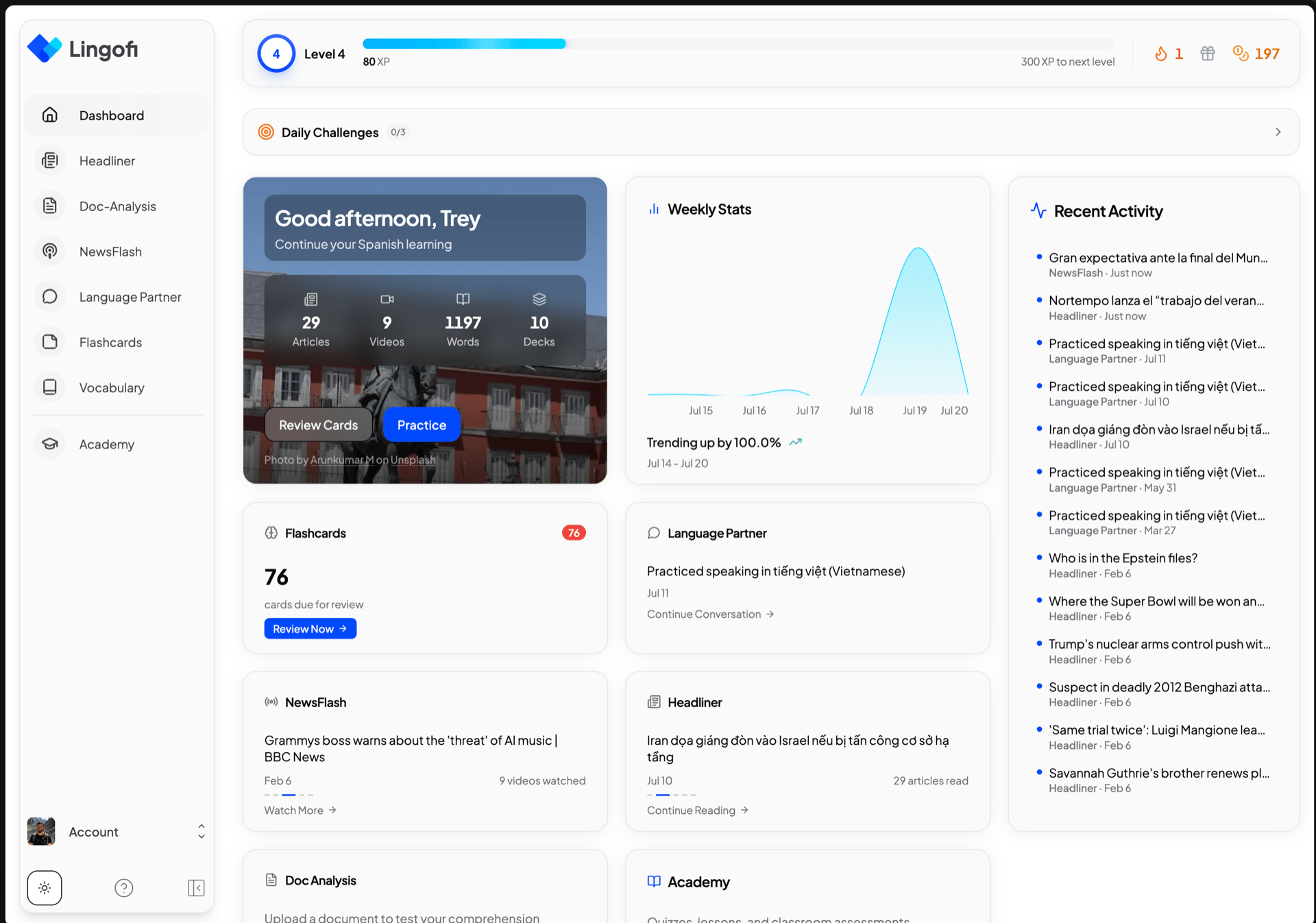Click the streak flame icon
Screen dimensions: 1316x923
click(x=1160, y=53)
